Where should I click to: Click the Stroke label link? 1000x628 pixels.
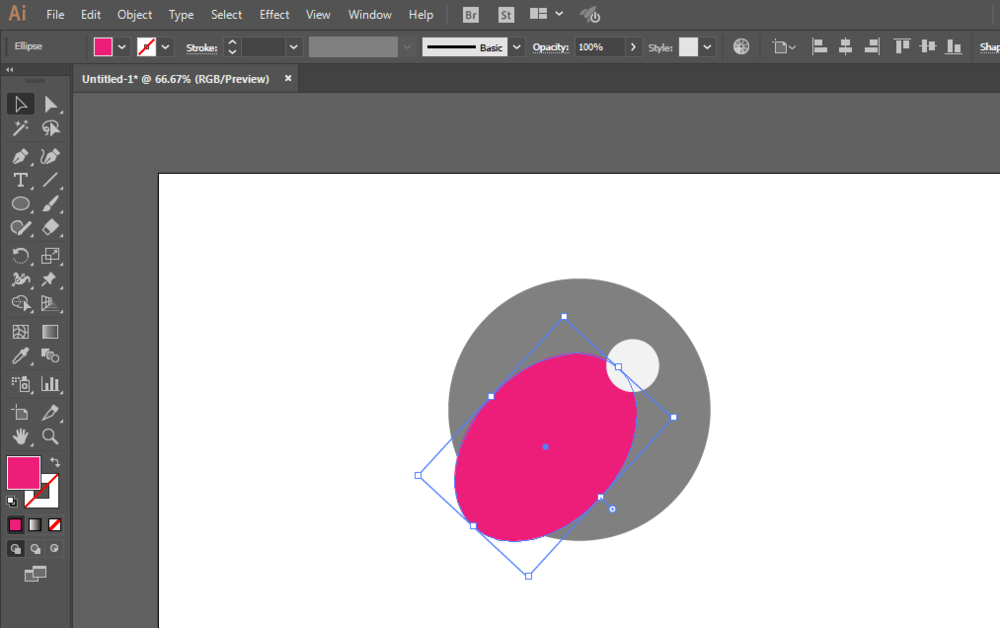(x=202, y=48)
